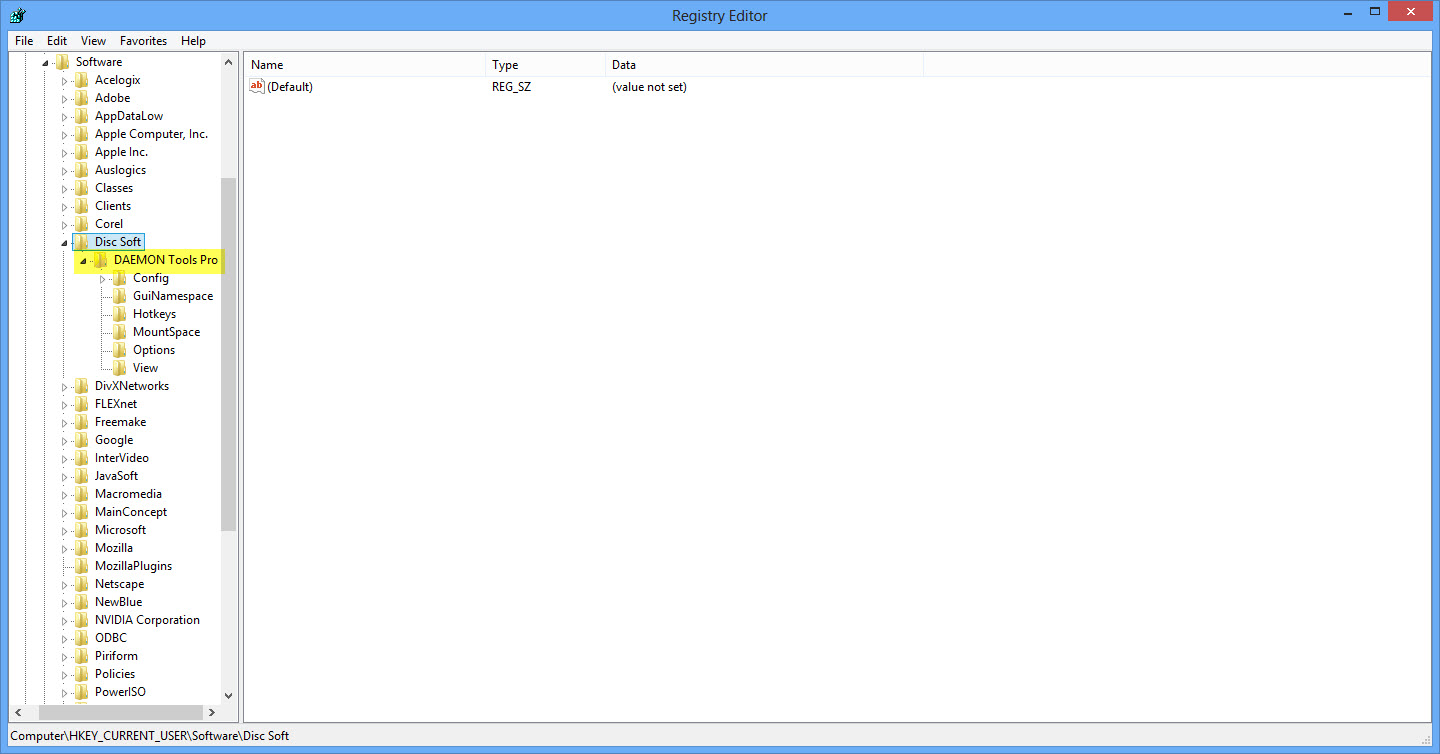The image size is (1440, 754).
Task: Click the Microsoft folder icon
Action: coord(82,530)
